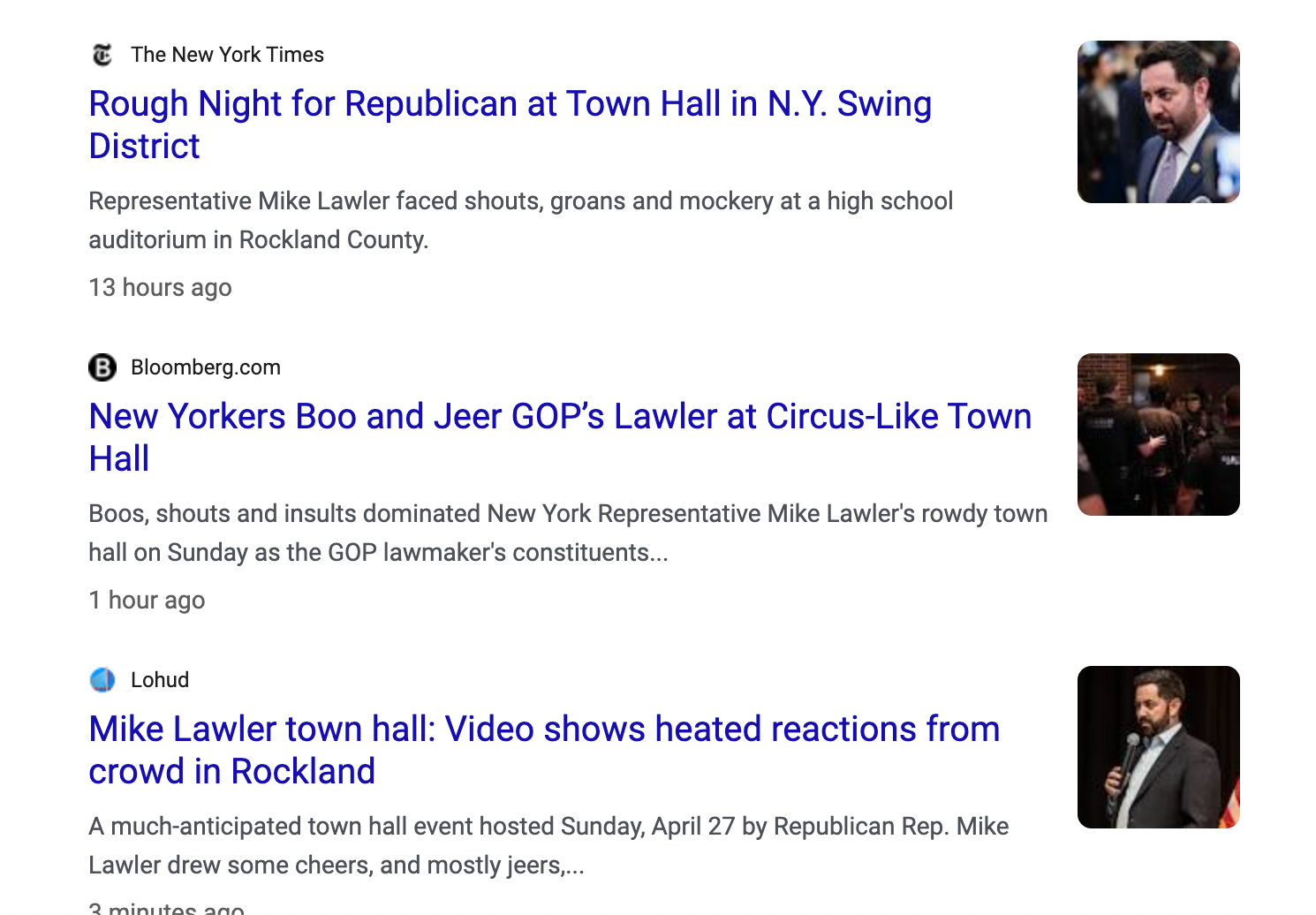
Task: Click the '3 minutes ago' timestamp
Action: pos(166,908)
